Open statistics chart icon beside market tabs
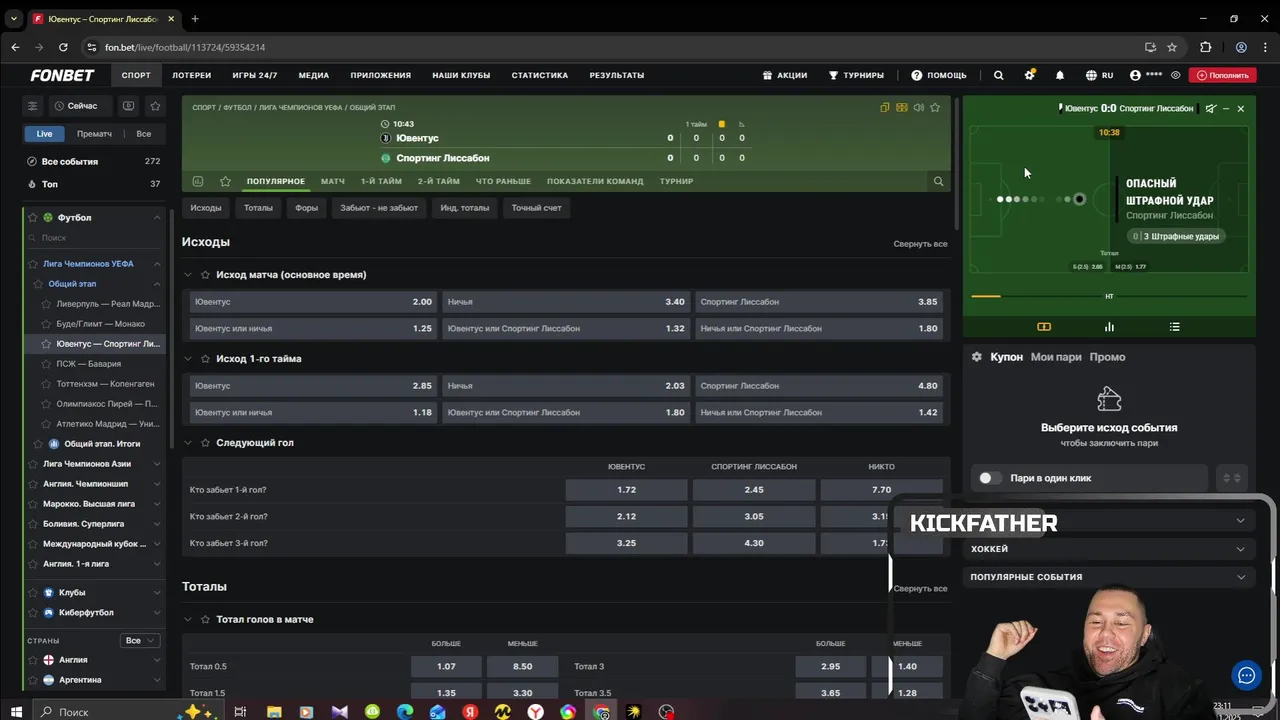This screenshot has width=1280, height=720. (x=198, y=181)
